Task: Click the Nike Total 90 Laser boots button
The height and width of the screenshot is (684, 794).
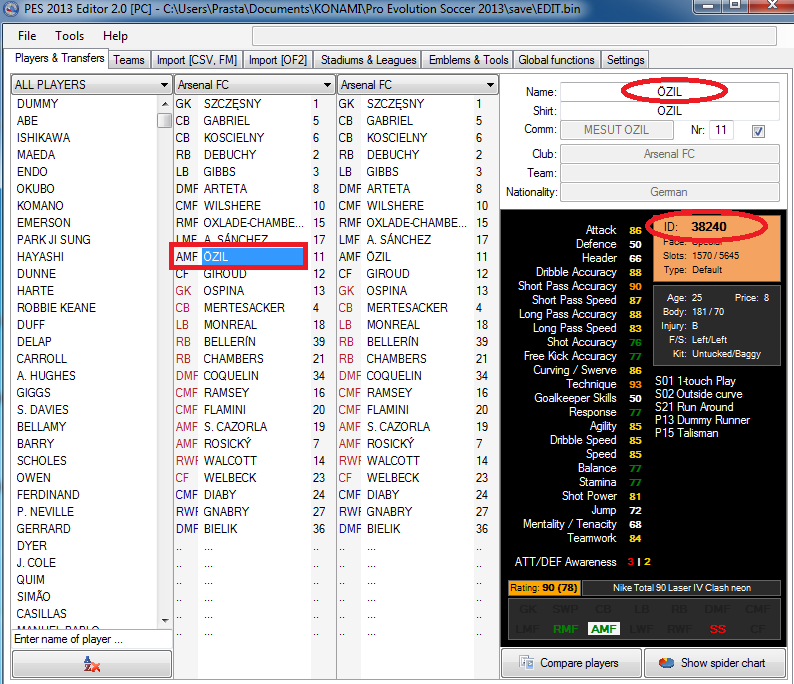Action: 682,588
